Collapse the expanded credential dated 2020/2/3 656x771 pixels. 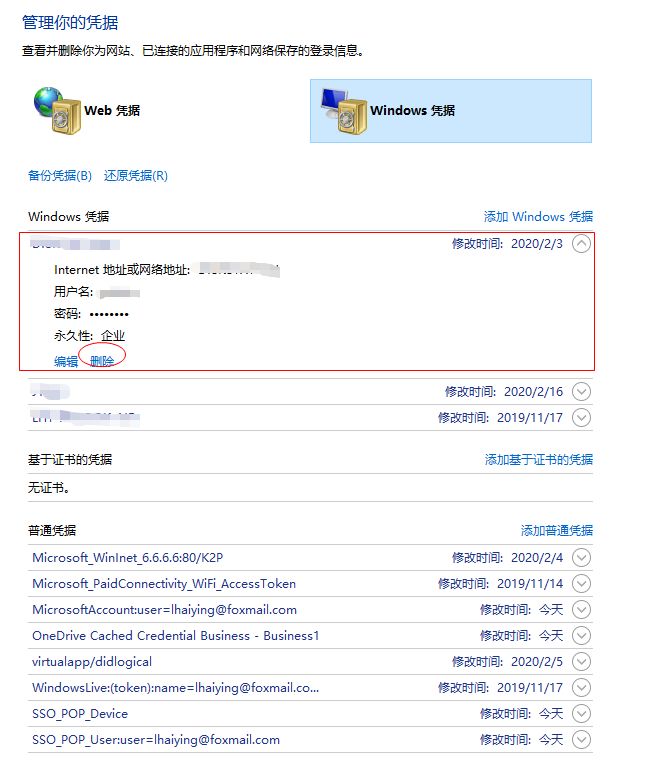coord(581,244)
